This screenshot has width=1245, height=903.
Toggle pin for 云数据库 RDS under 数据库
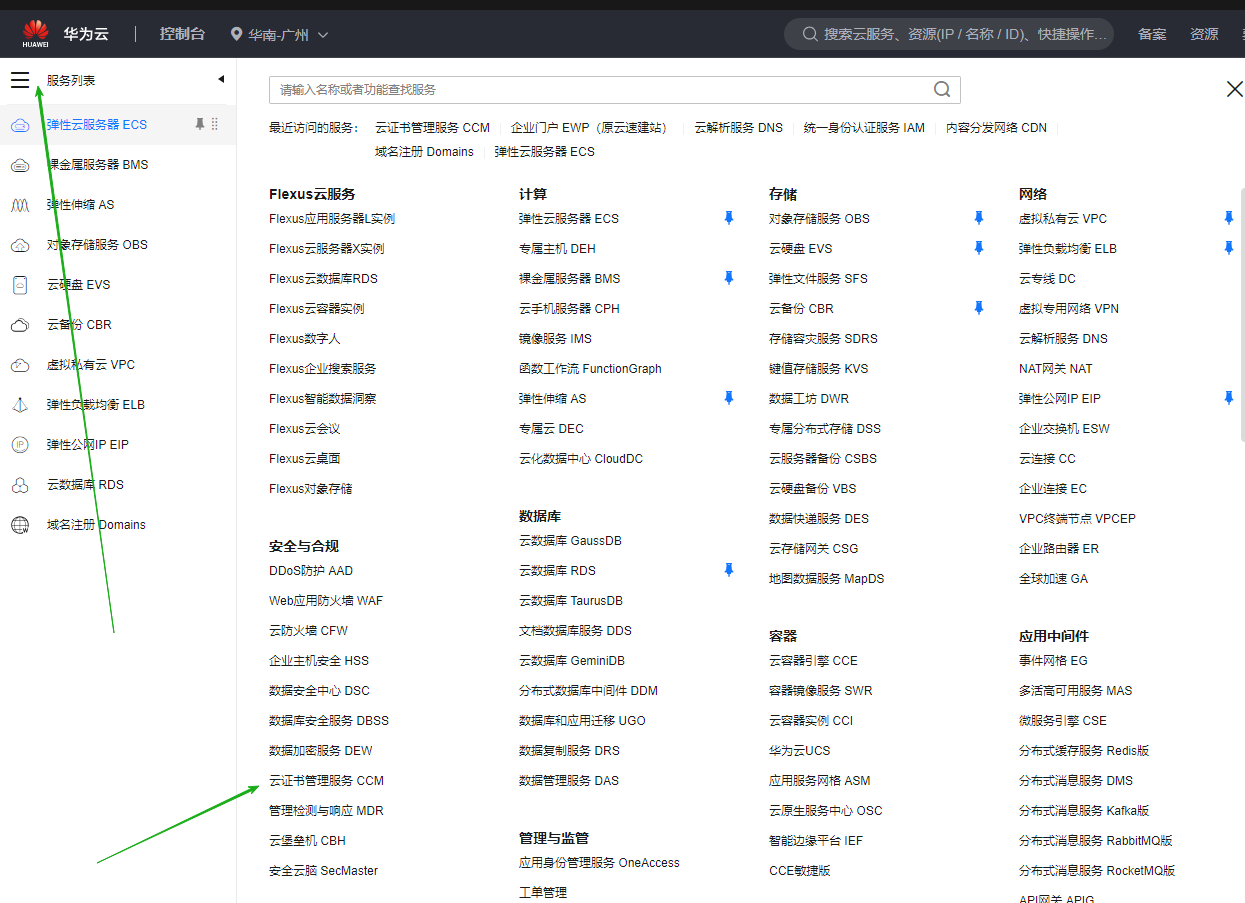tap(729, 570)
